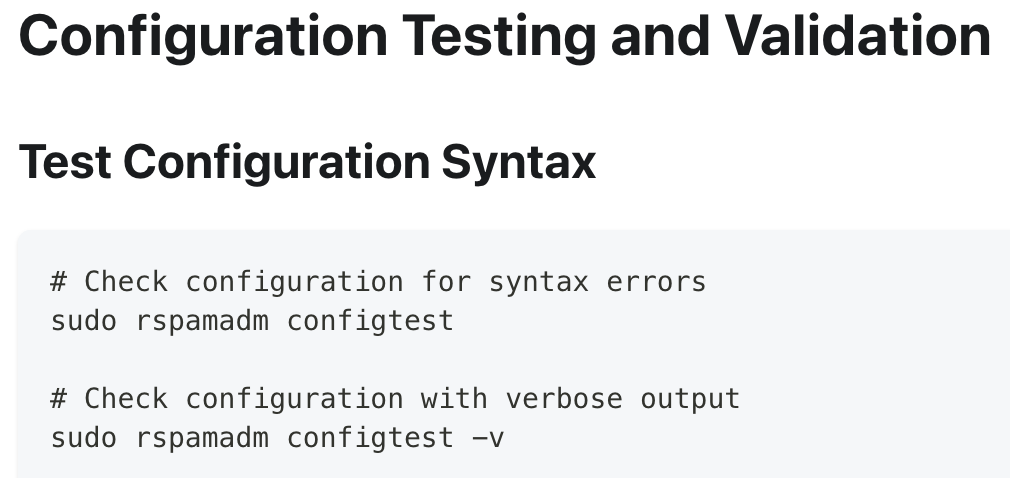
Task: Click the word "errors" in the first comment
Action: point(656,282)
